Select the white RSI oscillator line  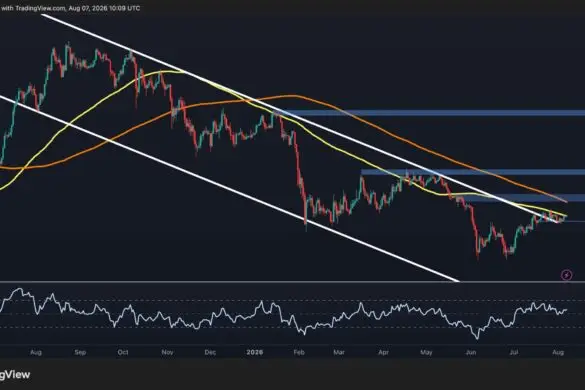284,313
